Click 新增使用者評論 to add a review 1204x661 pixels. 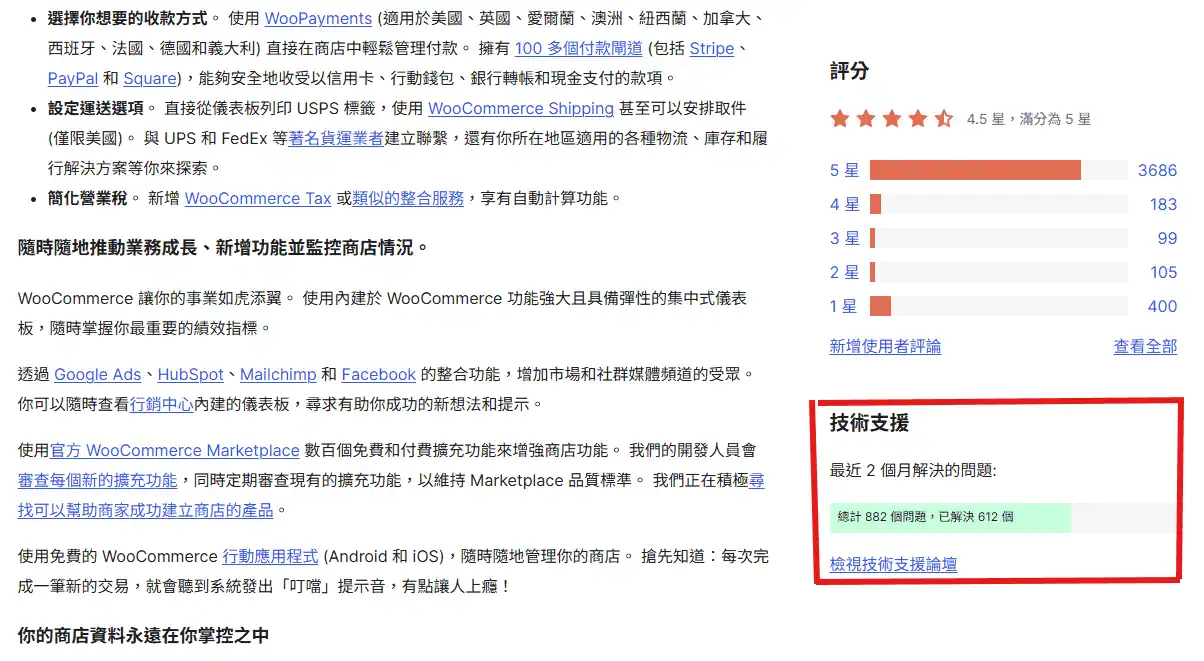pos(885,346)
